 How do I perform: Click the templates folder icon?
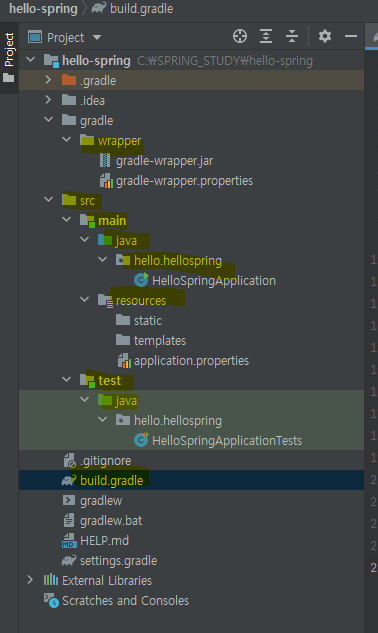[123, 340]
